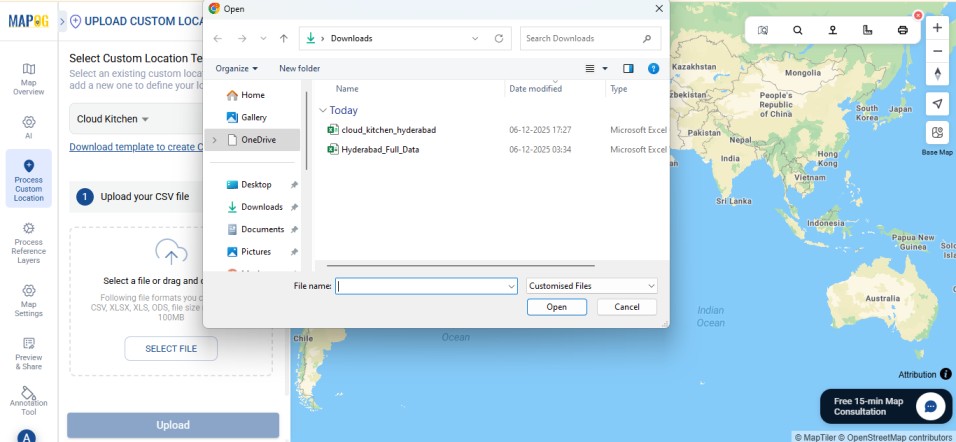Select the Hyderabad_Full_Data file
The height and width of the screenshot is (442, 956).
pyautogui.click(x=374, y=149)
